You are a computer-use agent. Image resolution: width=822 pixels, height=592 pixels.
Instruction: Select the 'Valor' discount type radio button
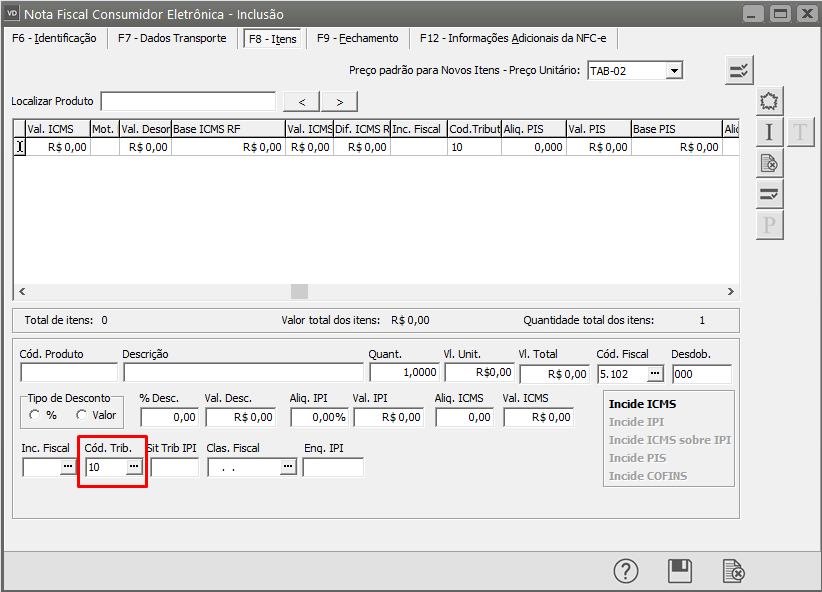82,415
